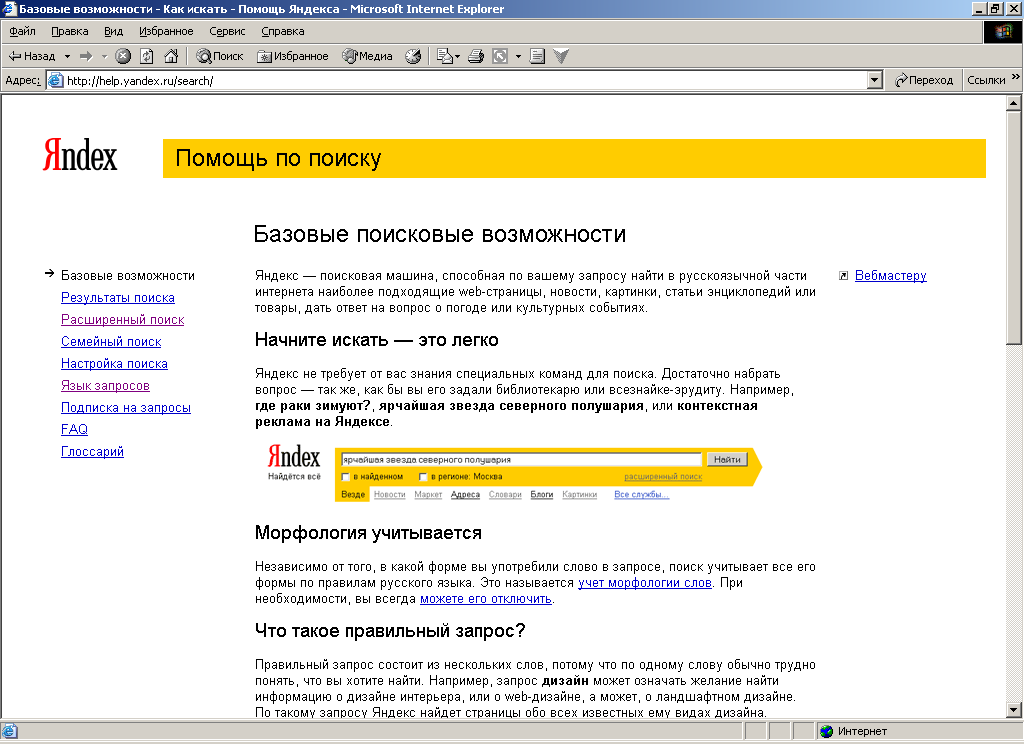Click the Начните искать — это легко heading
This screenshot has height=744, width=1024.
click(x=377, y=340)
